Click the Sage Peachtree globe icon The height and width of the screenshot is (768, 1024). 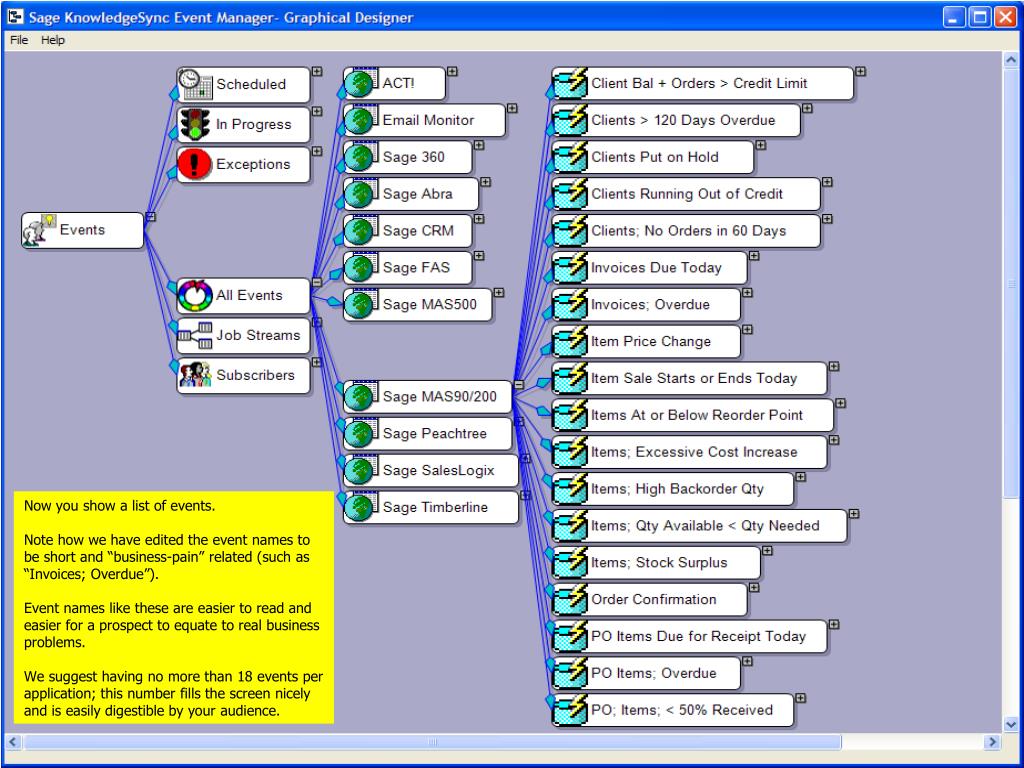point(361,434)
